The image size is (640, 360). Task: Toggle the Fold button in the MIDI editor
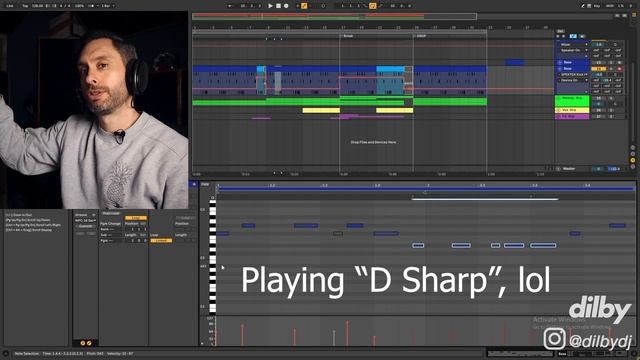pyautogui.click(x=205, y=184)
